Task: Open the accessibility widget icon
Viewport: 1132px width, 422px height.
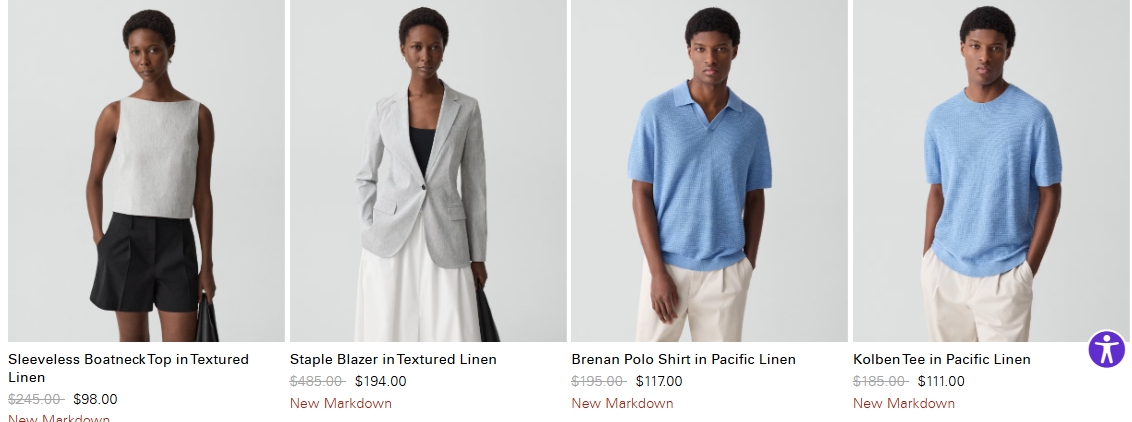Action: coord(1107,349)
